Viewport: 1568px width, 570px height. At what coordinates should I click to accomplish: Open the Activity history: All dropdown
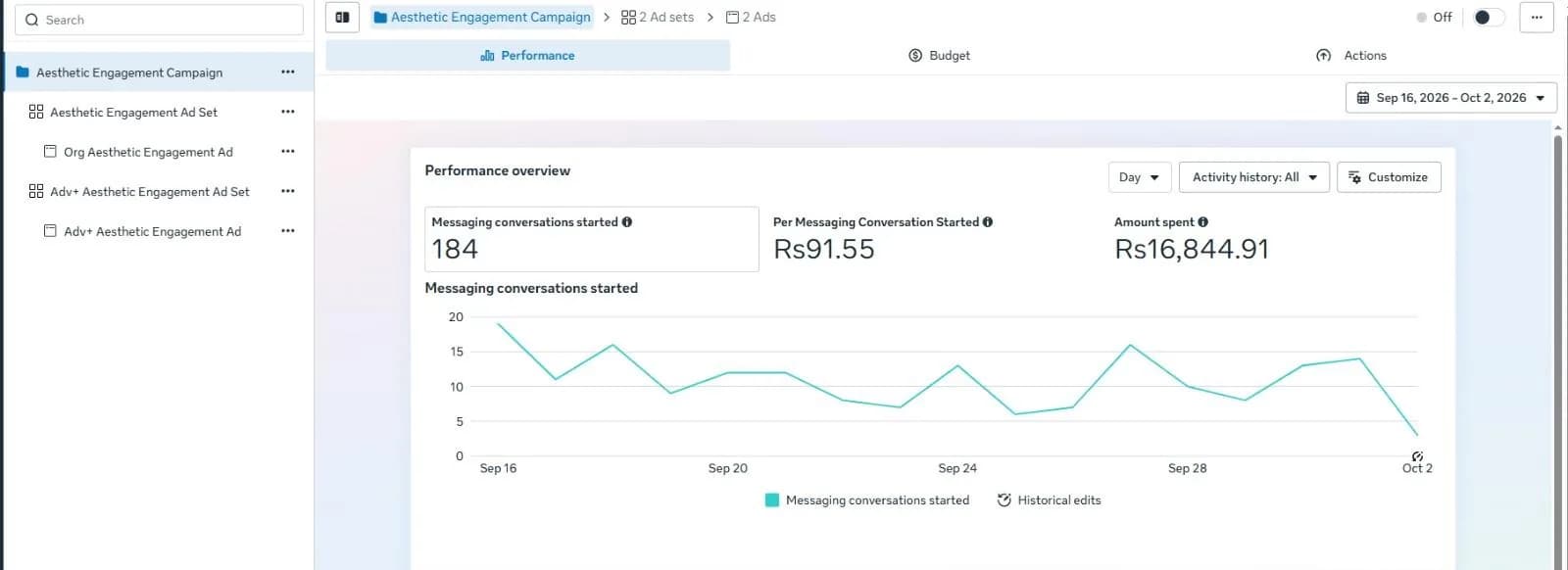(1253, 177)
